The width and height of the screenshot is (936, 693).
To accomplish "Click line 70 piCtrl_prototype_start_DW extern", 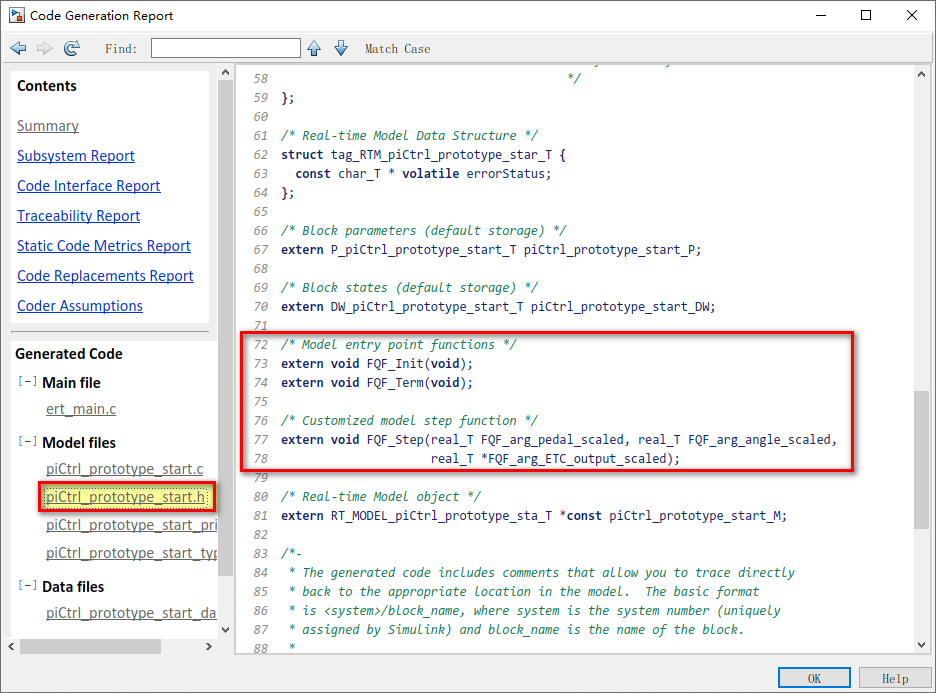I will (x=498, y=307).
